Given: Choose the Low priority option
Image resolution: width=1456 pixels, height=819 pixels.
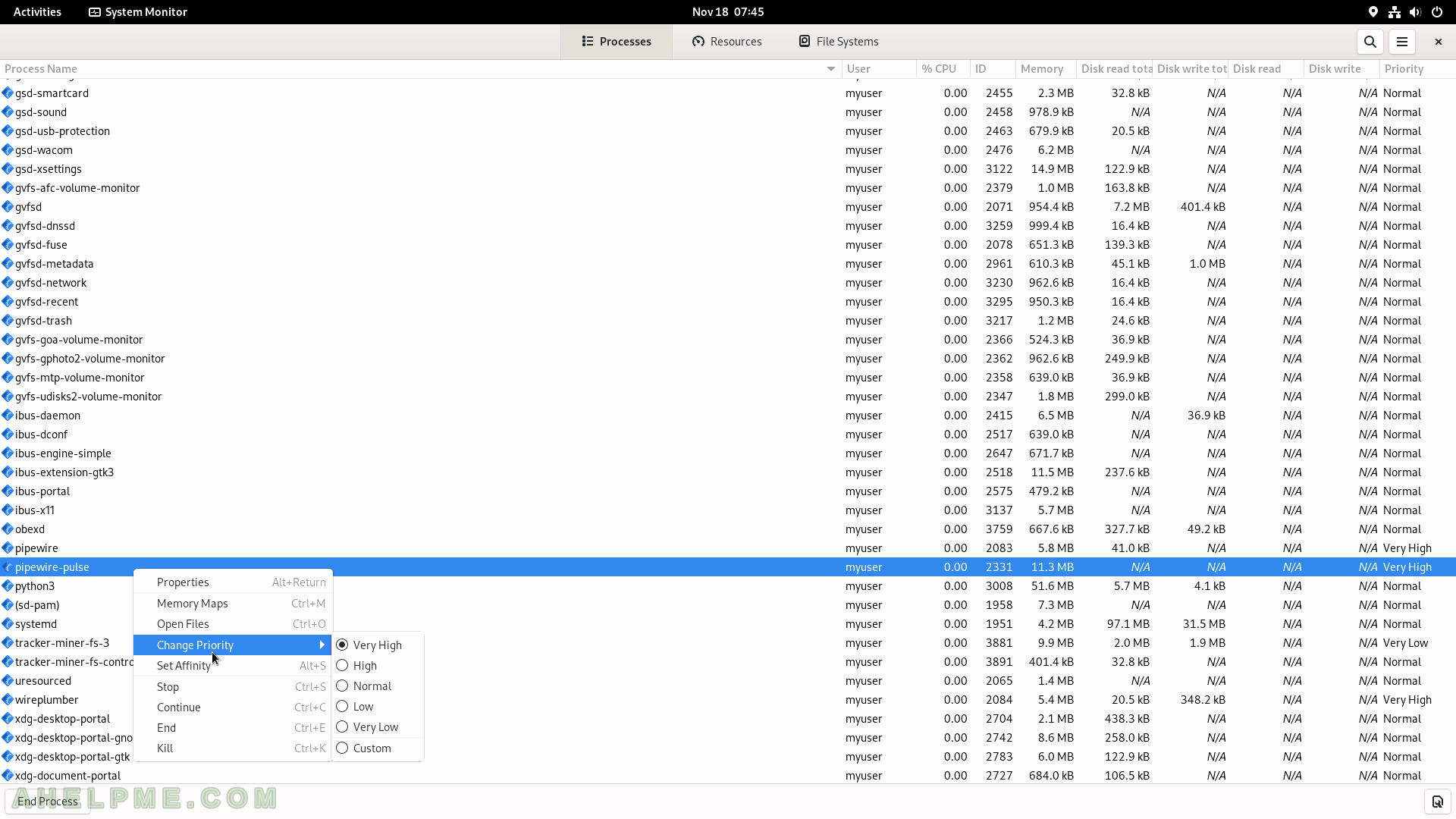Looking at the screenshot, I should [378, 707].
